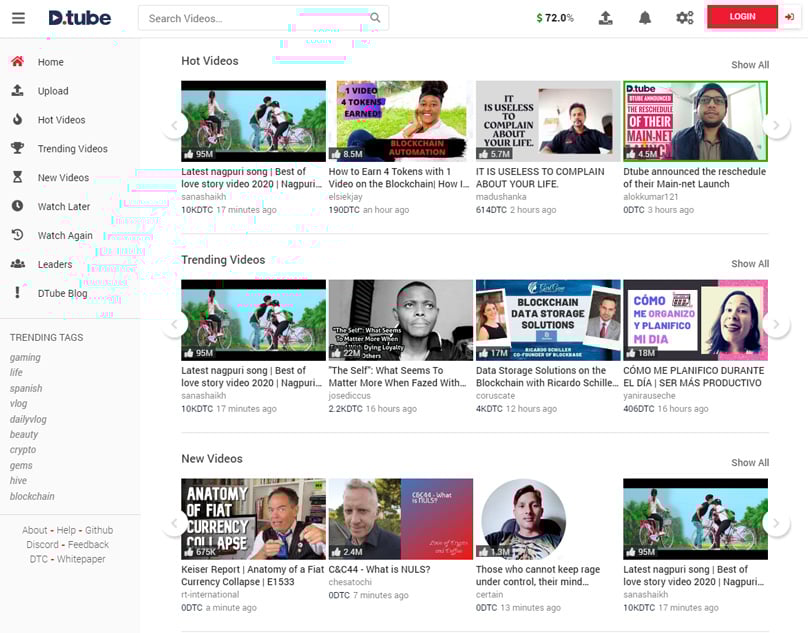Open the hamburger menu icon
Viewport: 808px width, 633px height.
click(19, 19)
